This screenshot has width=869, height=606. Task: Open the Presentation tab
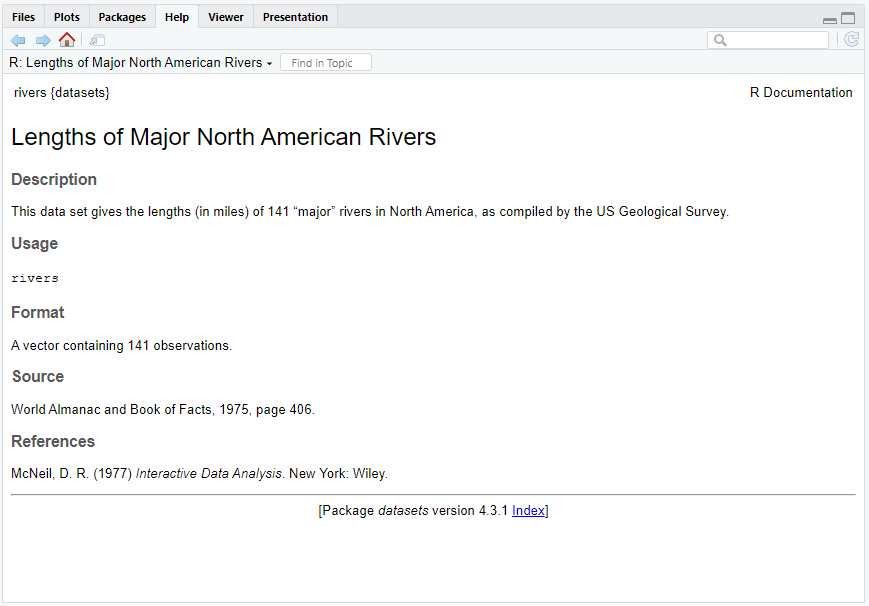point(295,17)
